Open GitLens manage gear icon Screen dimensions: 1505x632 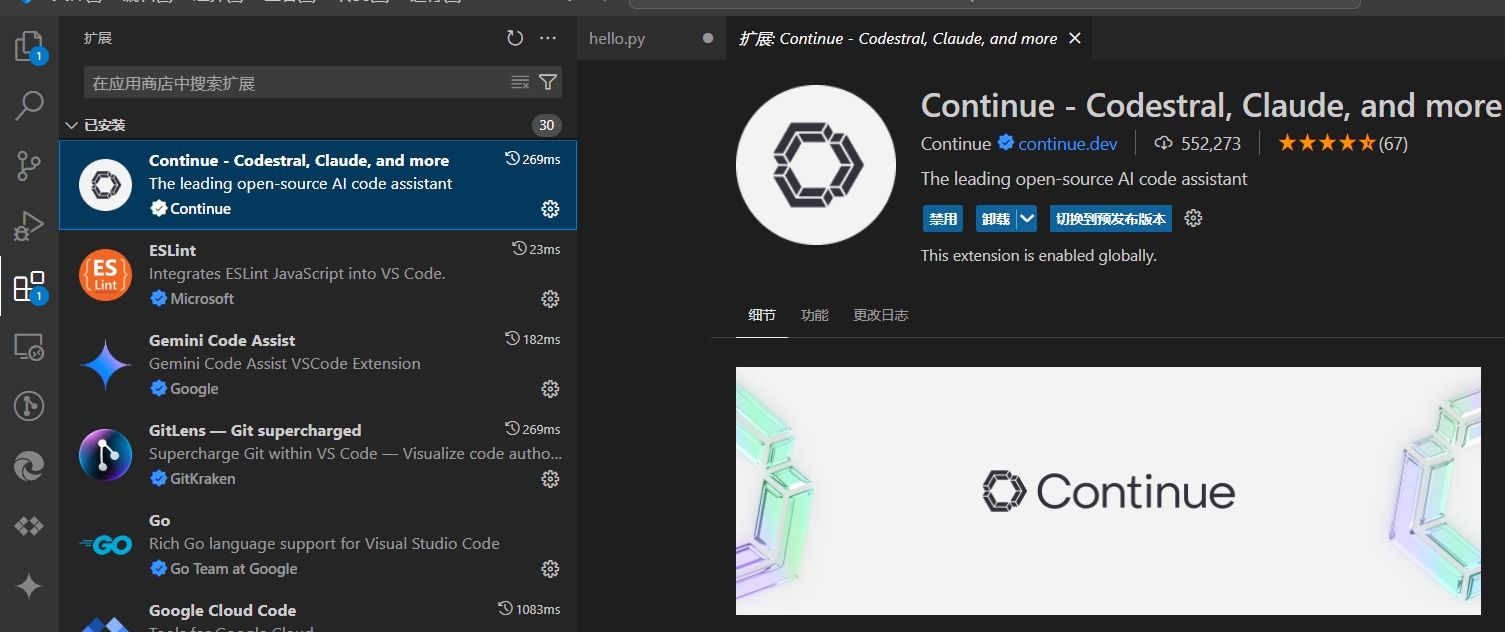(550, 478)
